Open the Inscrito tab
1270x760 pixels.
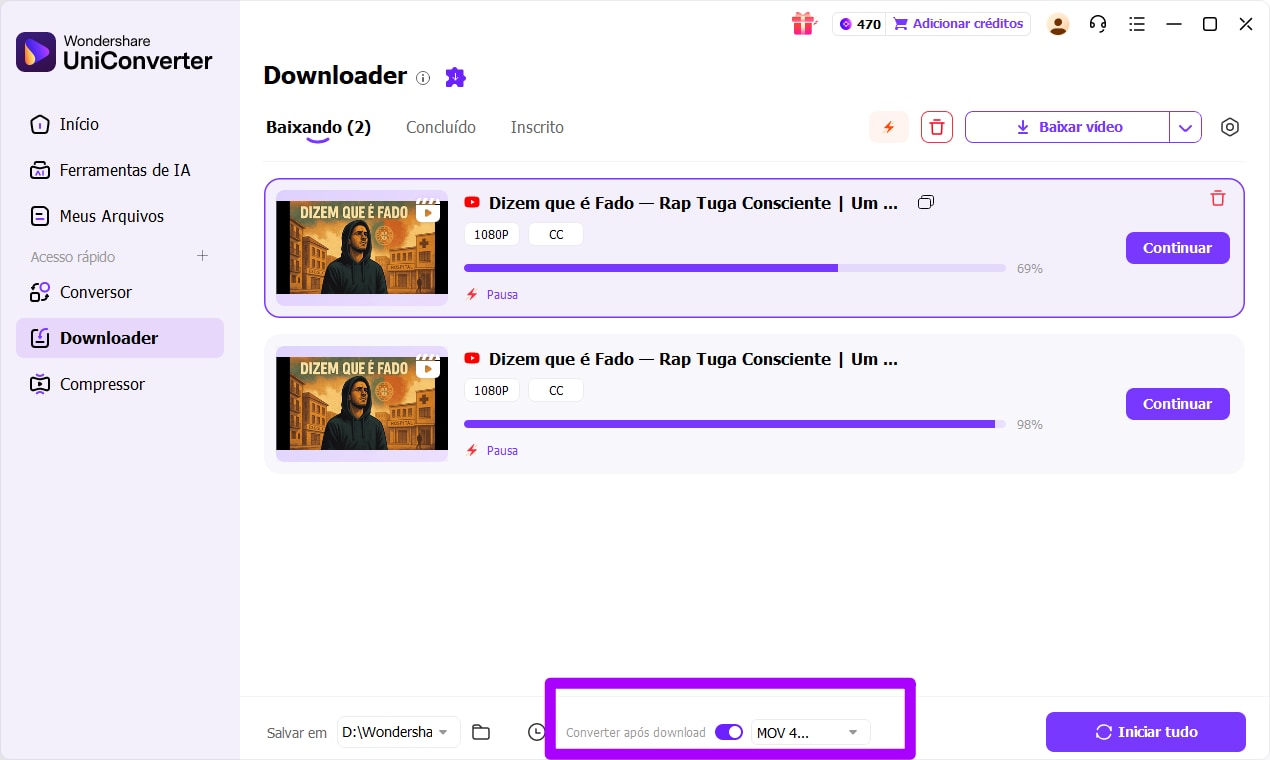(x=537, y=127)
